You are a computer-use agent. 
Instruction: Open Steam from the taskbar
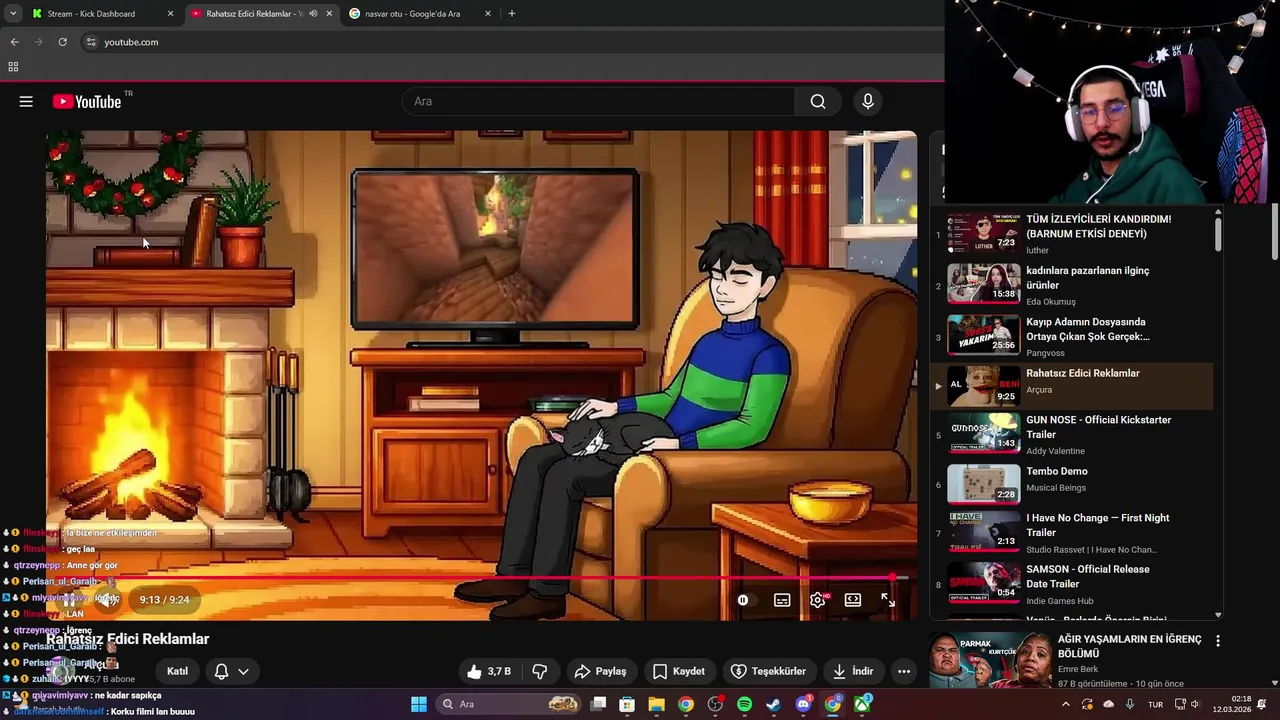(x=774, y=704)
